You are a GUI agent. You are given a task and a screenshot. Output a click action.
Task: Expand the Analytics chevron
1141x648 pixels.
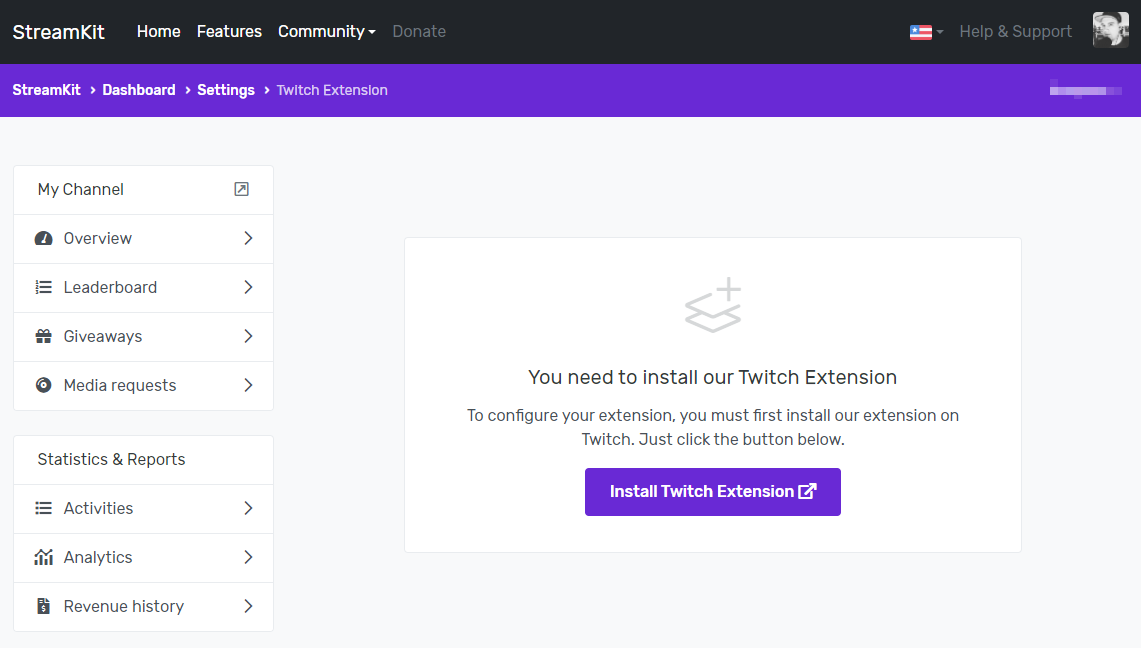click(248, 557)
